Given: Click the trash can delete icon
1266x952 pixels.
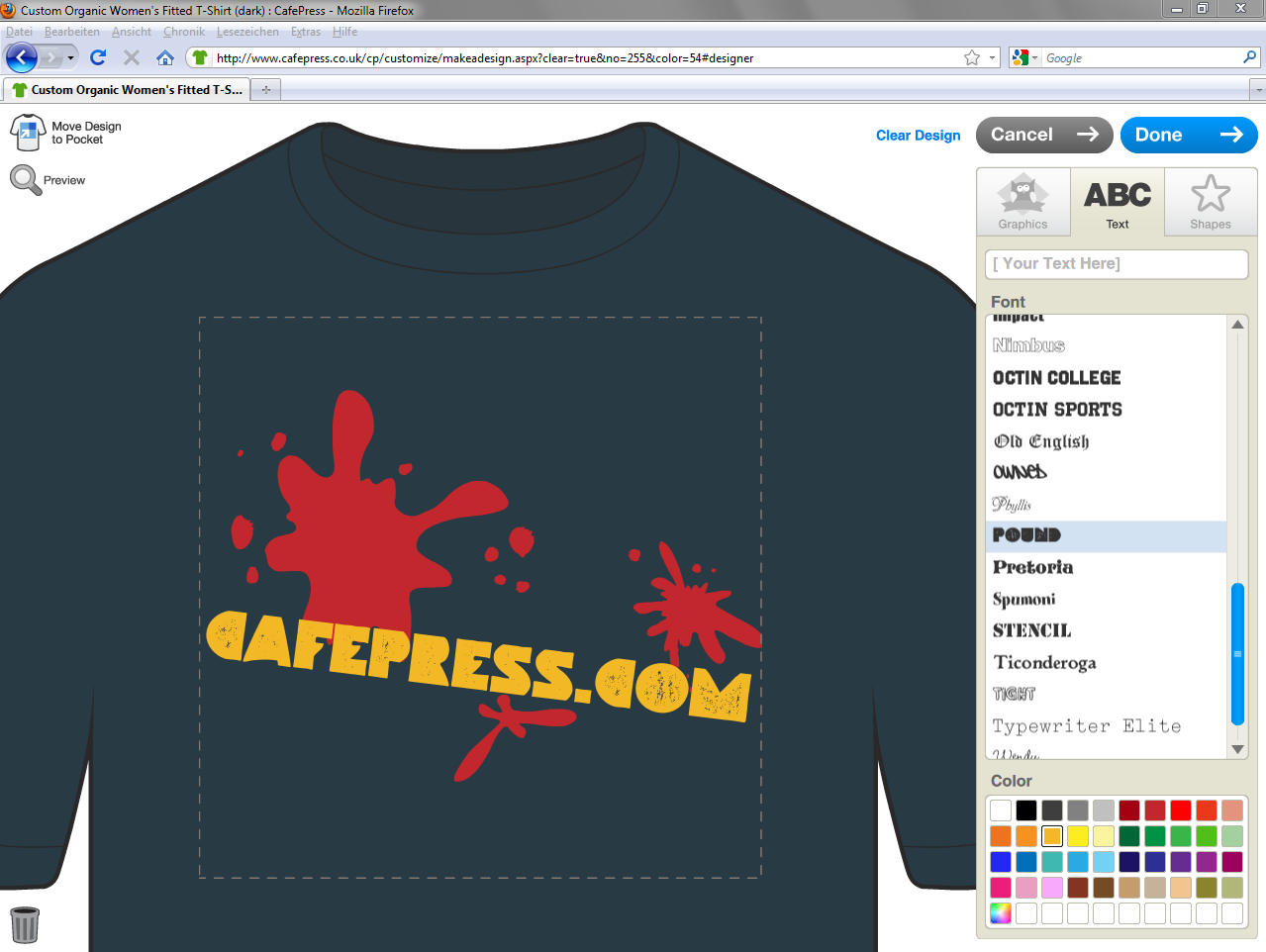Looking at the screenshot, I should point(25,924).
